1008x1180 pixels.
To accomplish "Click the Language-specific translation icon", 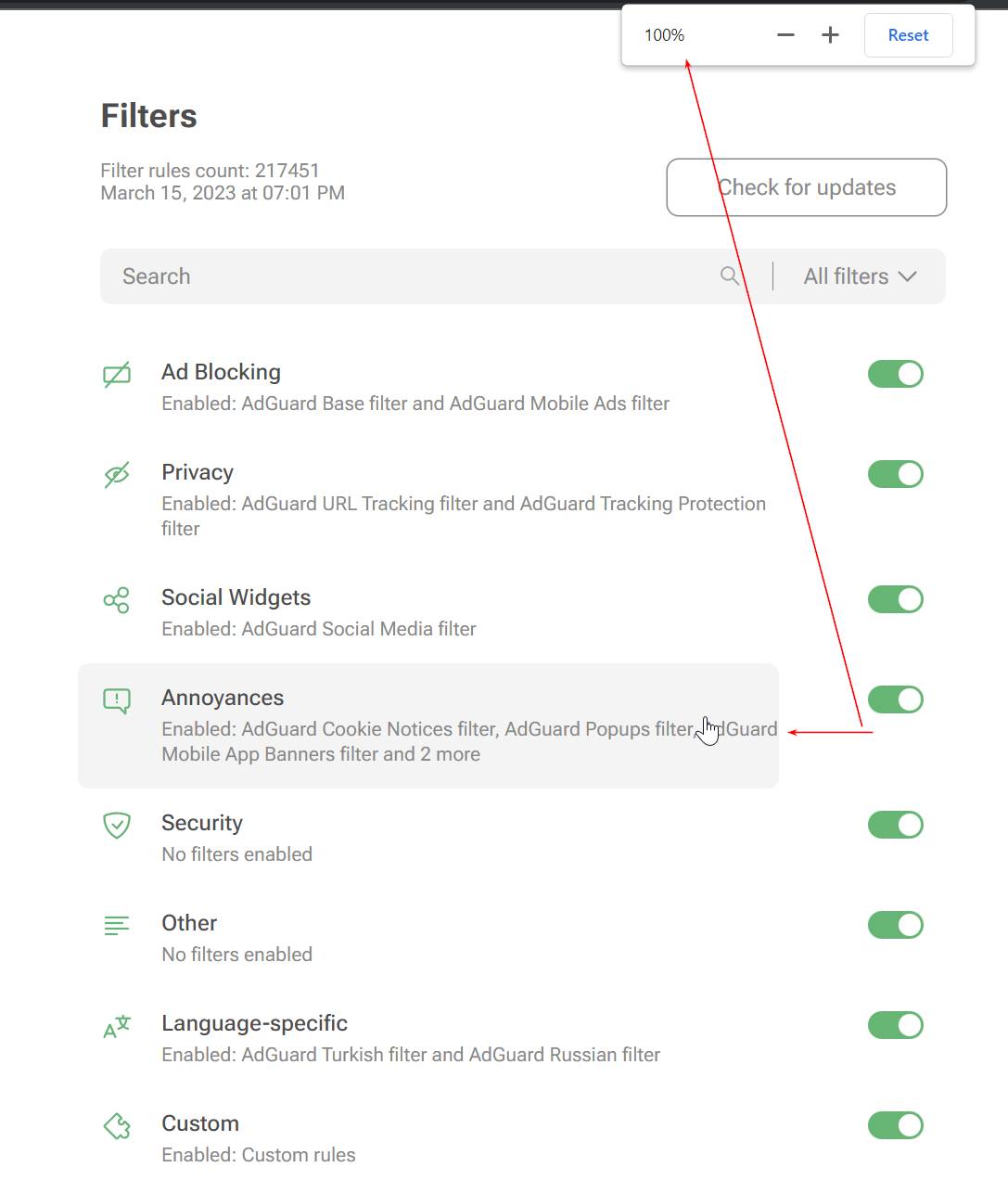I will point(117,1026).
